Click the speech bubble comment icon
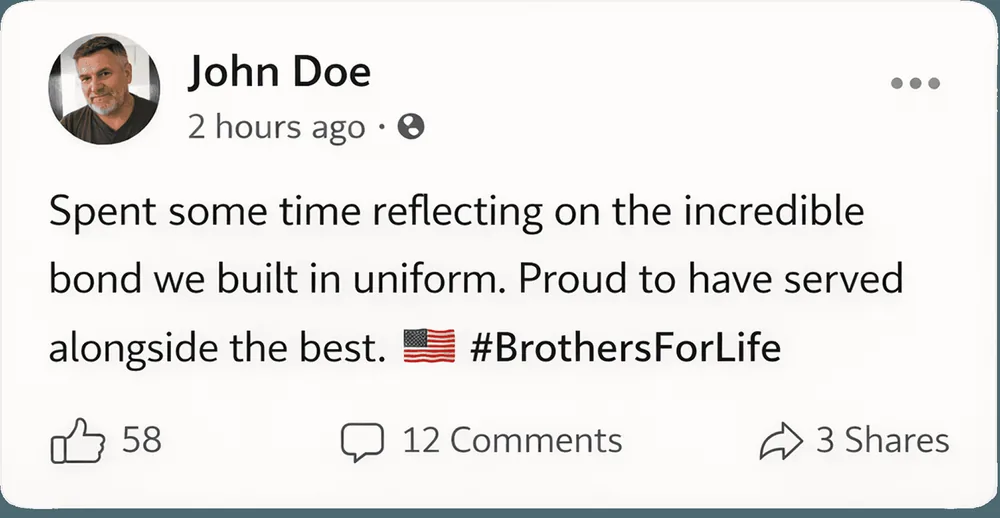 point(362,441)
